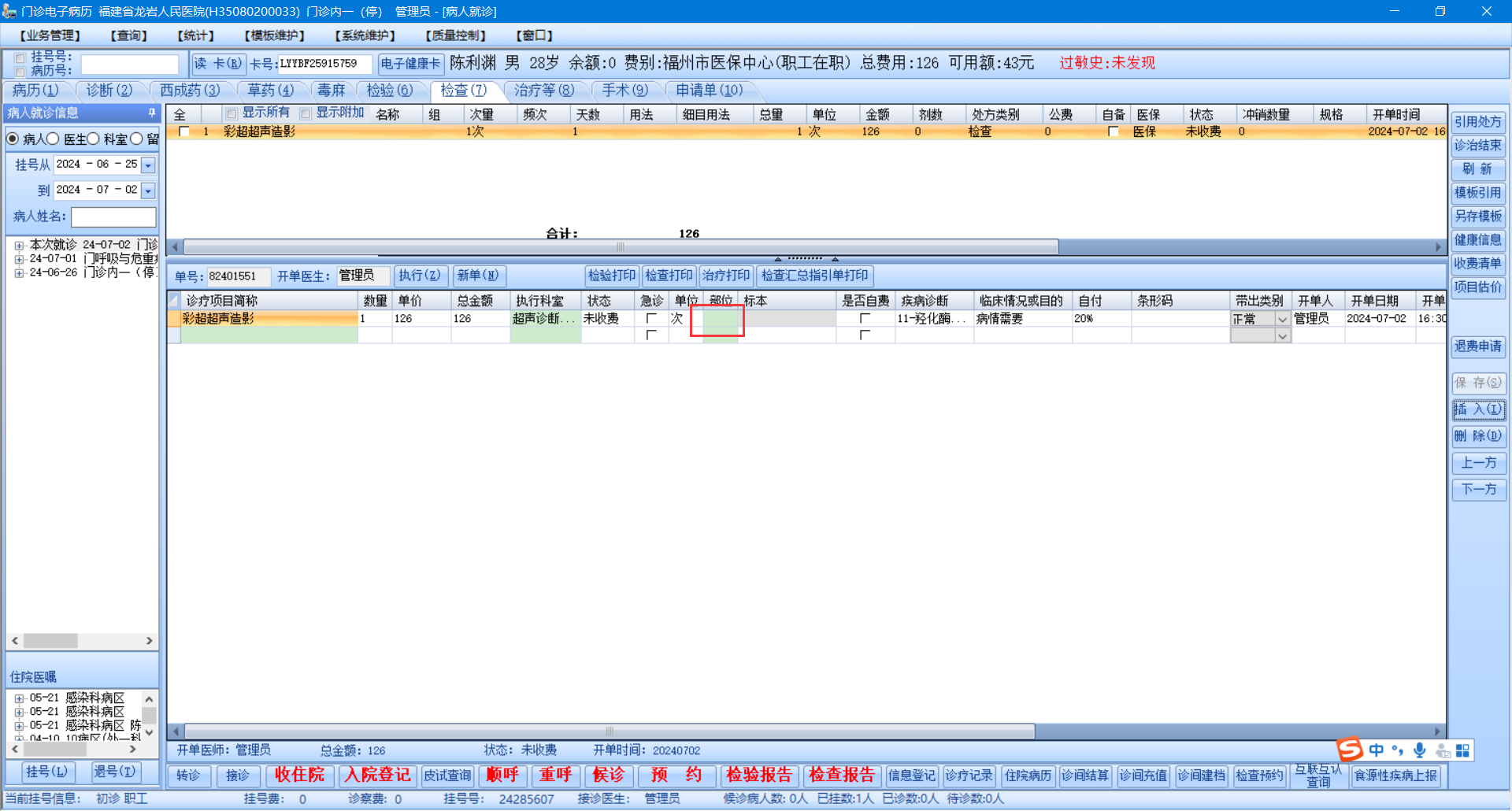This screenshot has width=1512, height=811.
Task: Click the 病人姓名 input field
Action: click(x=113, y=217)
